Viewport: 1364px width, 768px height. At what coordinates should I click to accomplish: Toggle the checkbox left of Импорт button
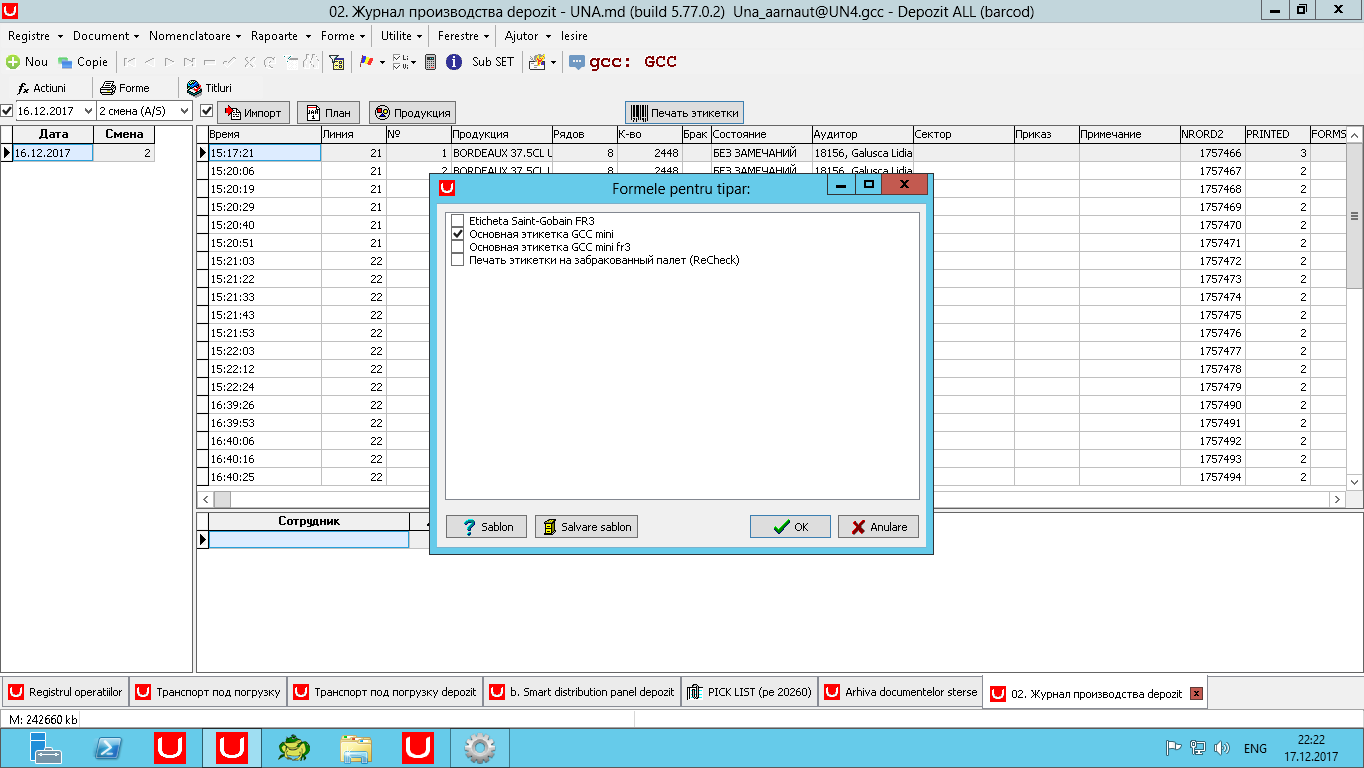coord(207,111)
